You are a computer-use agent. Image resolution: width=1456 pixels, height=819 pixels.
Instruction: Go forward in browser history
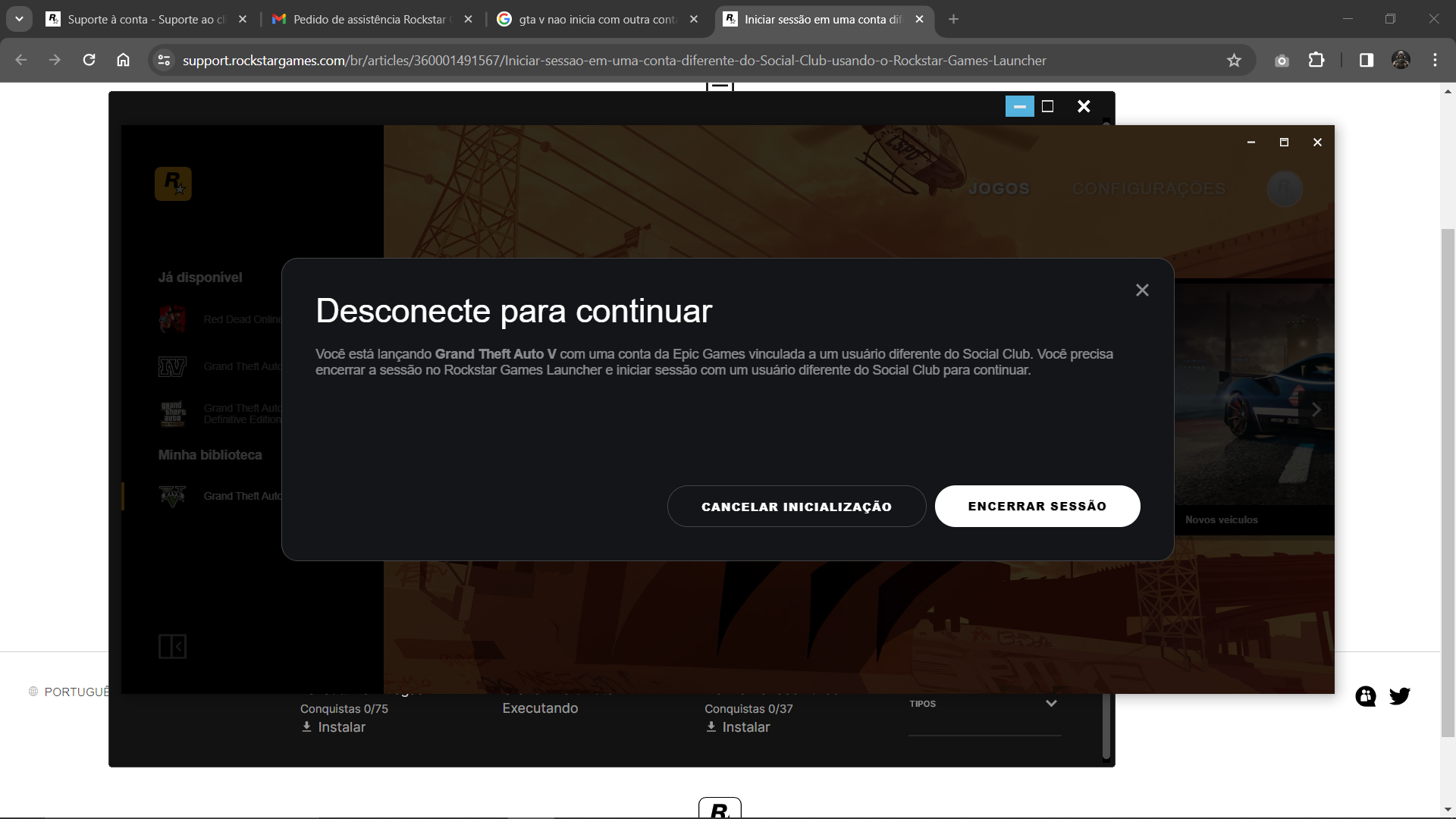coord(55,60)
